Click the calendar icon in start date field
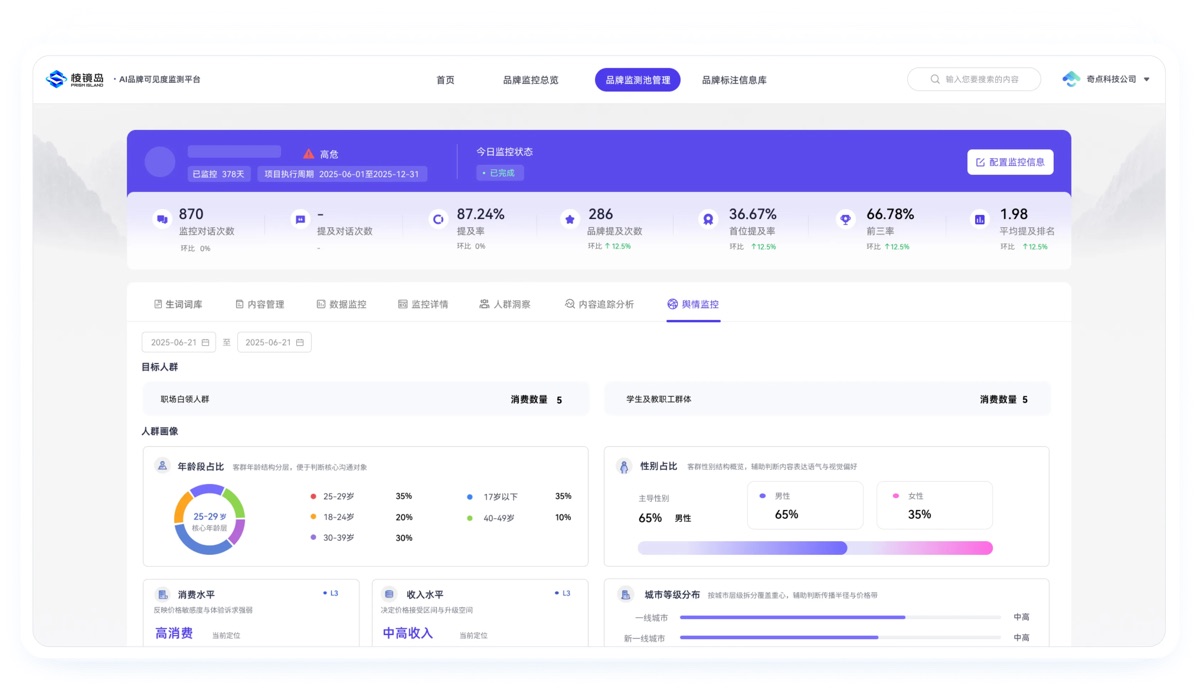This screenshot has height=689, width=1200. (205, 342)
